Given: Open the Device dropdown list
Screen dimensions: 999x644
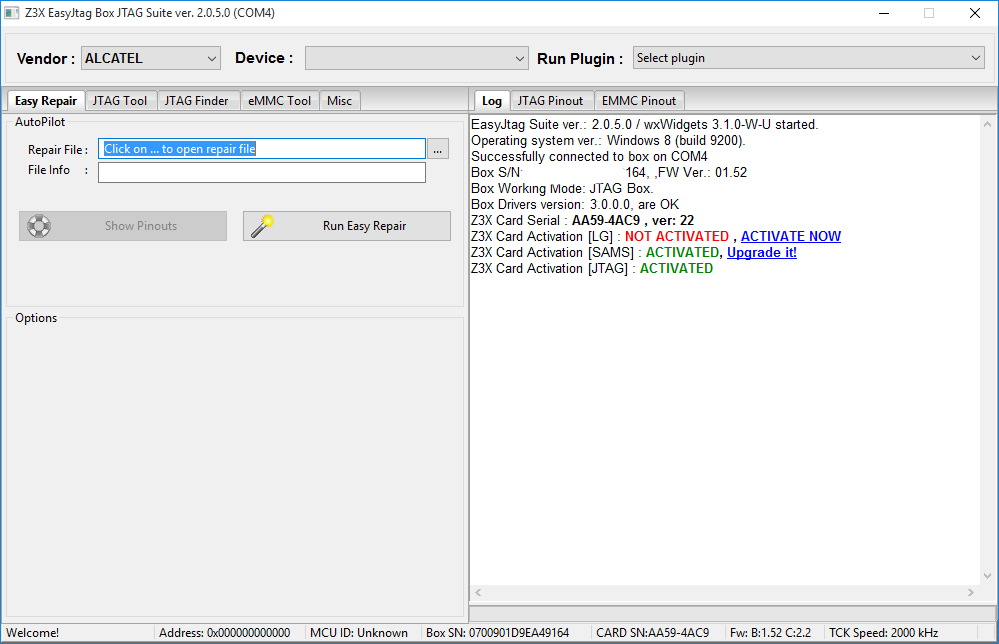Looking at the screenshot, I should [417, 58].
